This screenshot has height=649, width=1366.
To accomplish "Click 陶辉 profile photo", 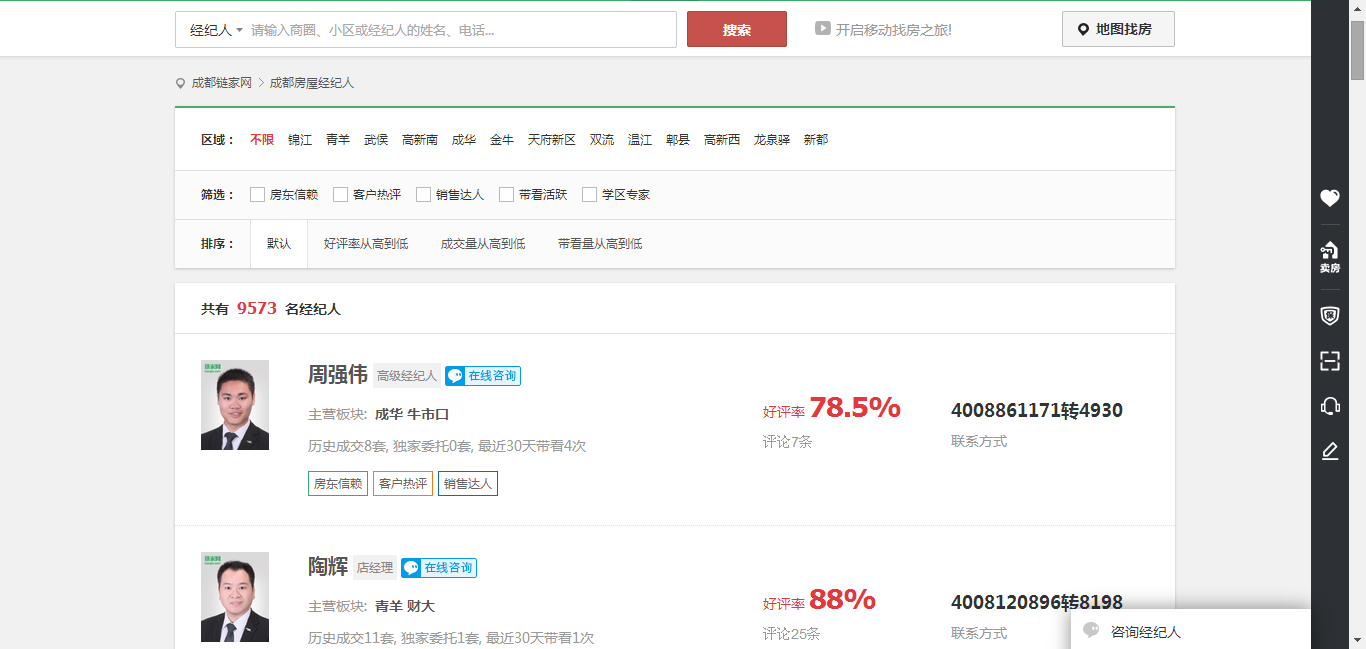I will point(235,597).
